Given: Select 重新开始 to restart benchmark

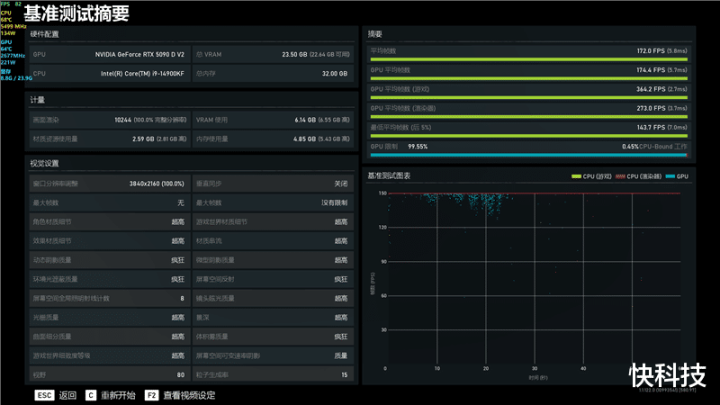Looking at the screenshot, I should (x=117, y=395).
